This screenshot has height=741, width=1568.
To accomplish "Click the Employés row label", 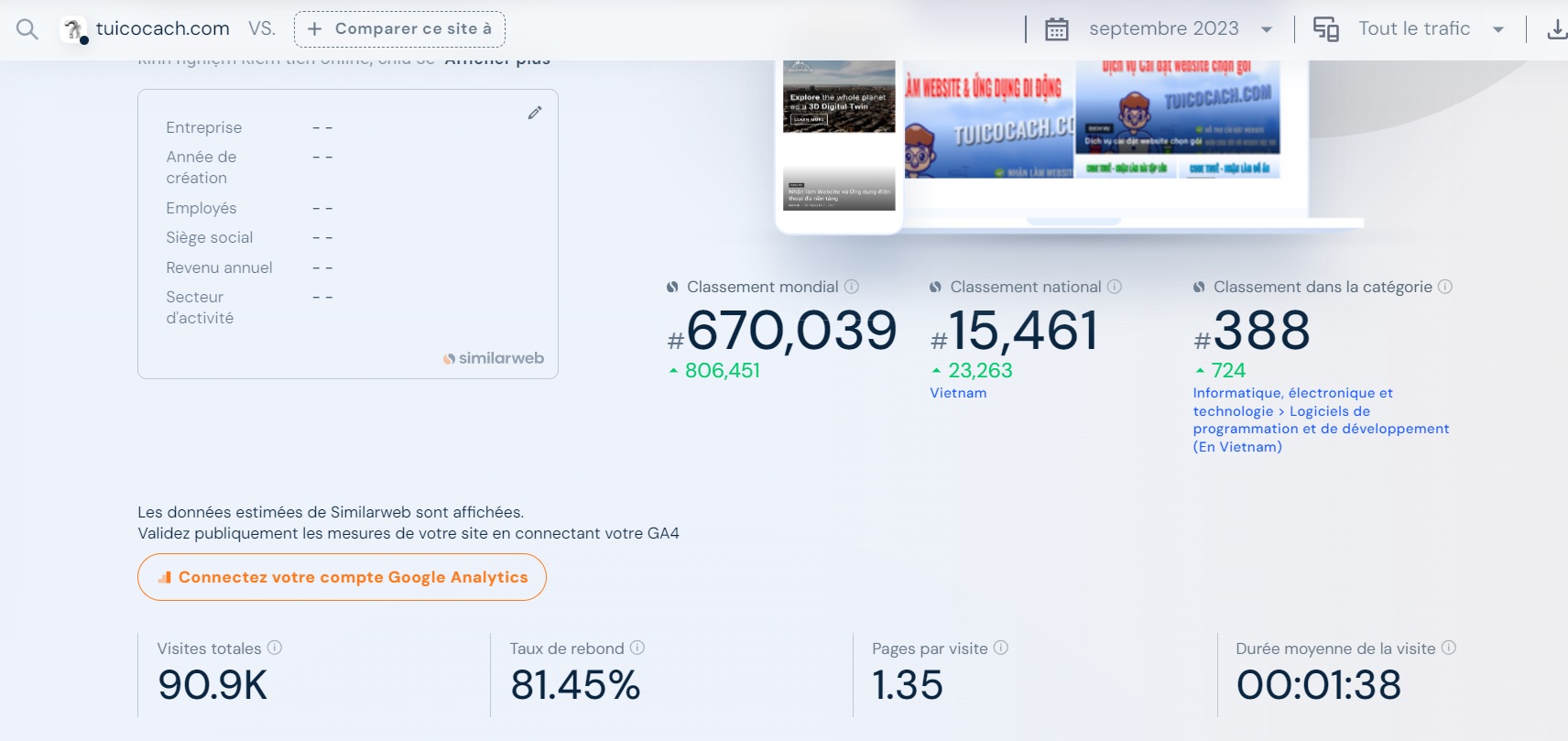I will [201, 208].
